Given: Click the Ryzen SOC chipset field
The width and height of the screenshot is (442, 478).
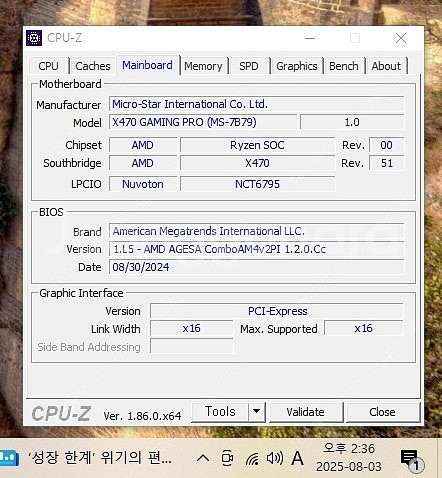Looking at the screenshot, I should (257, 145).
